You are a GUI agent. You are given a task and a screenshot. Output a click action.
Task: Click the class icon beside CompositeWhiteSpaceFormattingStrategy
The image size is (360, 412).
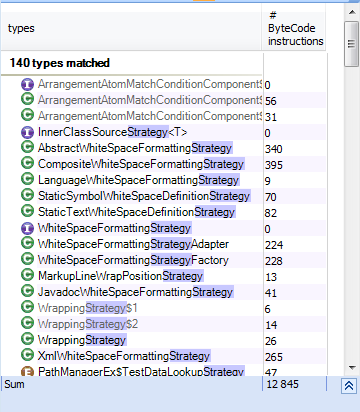pyautogui.click(x=27, y=163)
